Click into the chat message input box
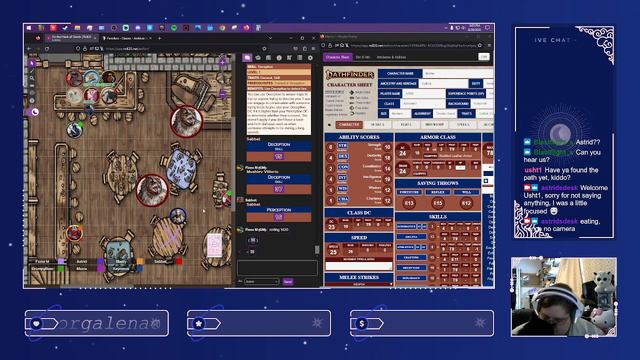Viewport: 640px width, 360px height. 277,268
